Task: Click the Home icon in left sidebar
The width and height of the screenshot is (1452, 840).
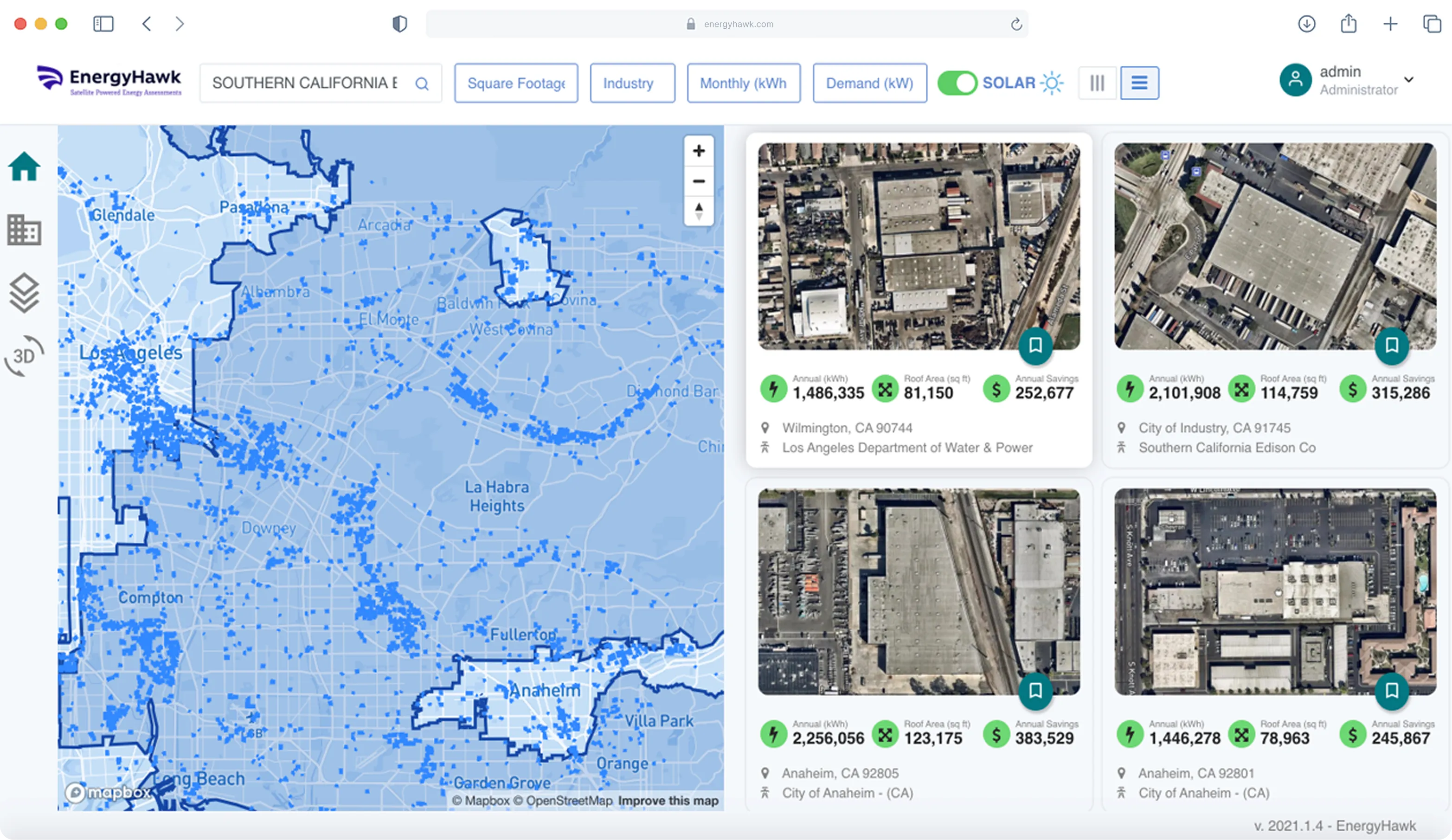Action: tap(24, 167)
